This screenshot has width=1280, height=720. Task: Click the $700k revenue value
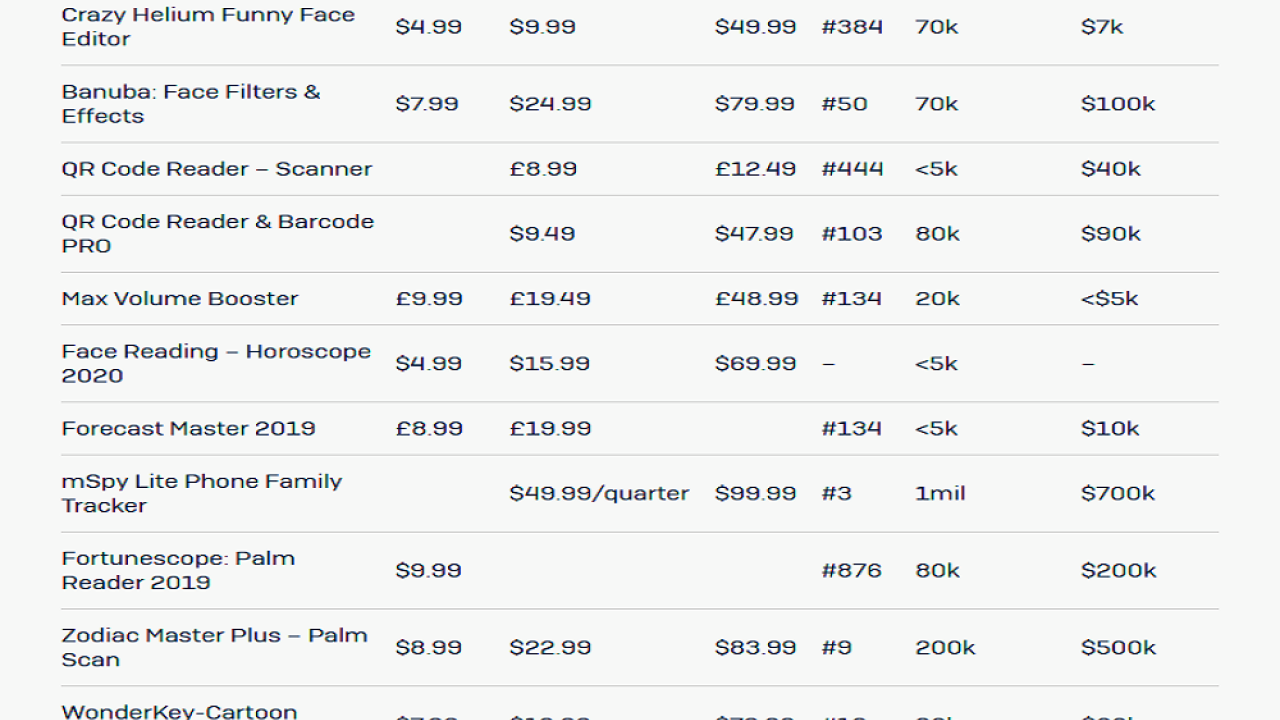click(x=1118, y=494)
